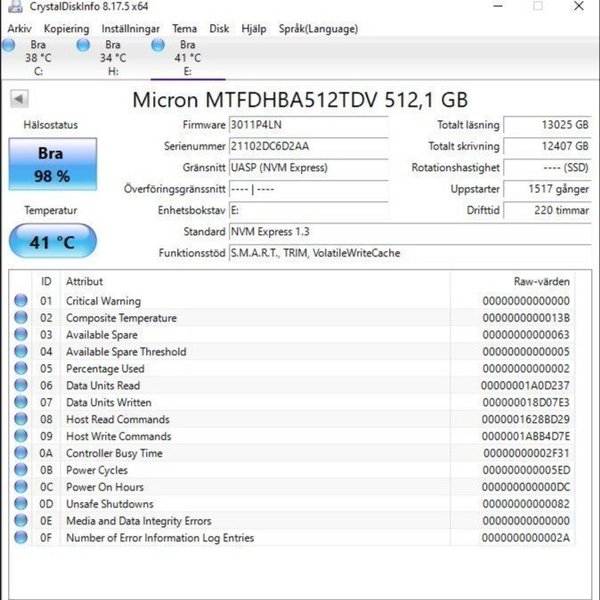Switch to the E: drive tab at 41 °C
This screenshot has height=600, width=600.
tap(188, 57)
